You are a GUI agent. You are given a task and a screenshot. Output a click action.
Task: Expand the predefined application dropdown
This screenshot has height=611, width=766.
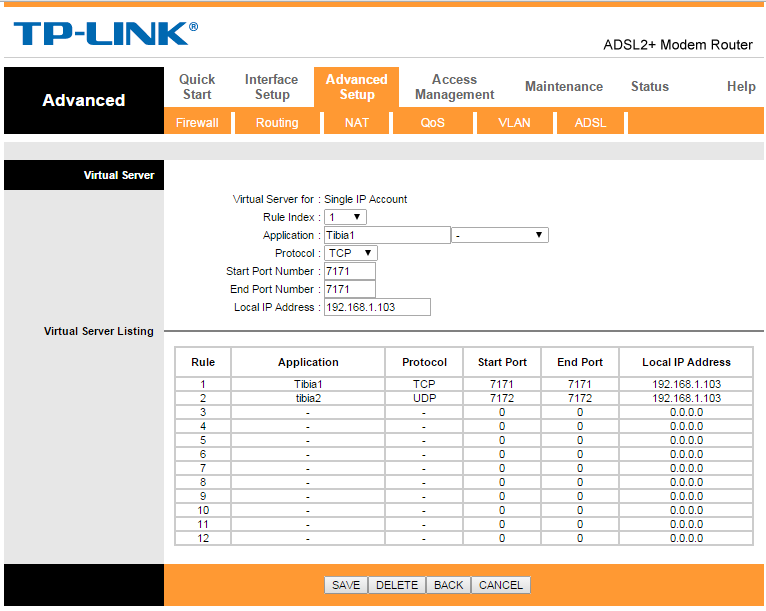click(500, 235)
